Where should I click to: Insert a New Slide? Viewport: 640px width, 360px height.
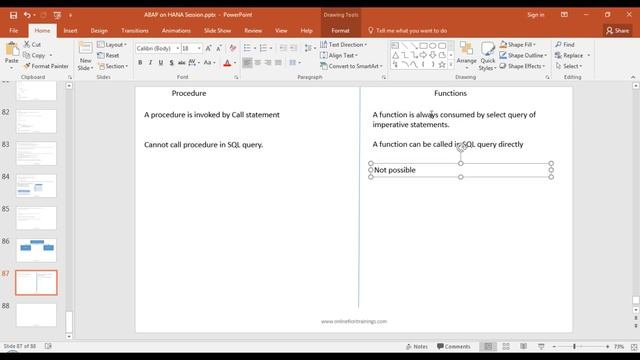(x=85, y=56)
